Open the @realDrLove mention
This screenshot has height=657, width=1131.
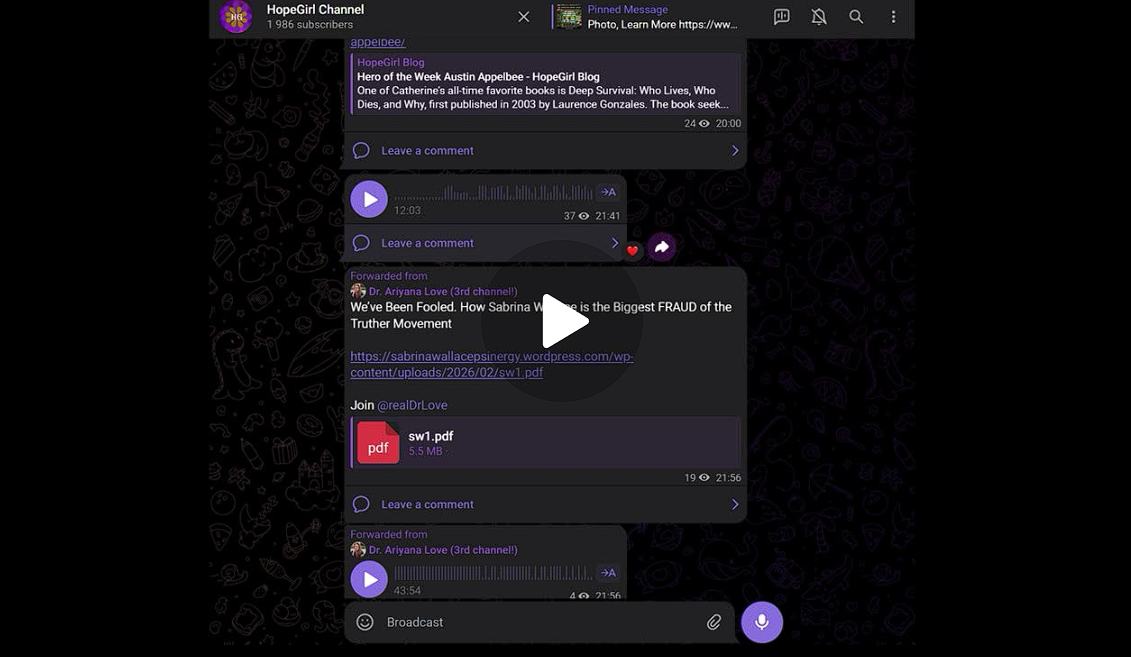(x=412, y=405)
